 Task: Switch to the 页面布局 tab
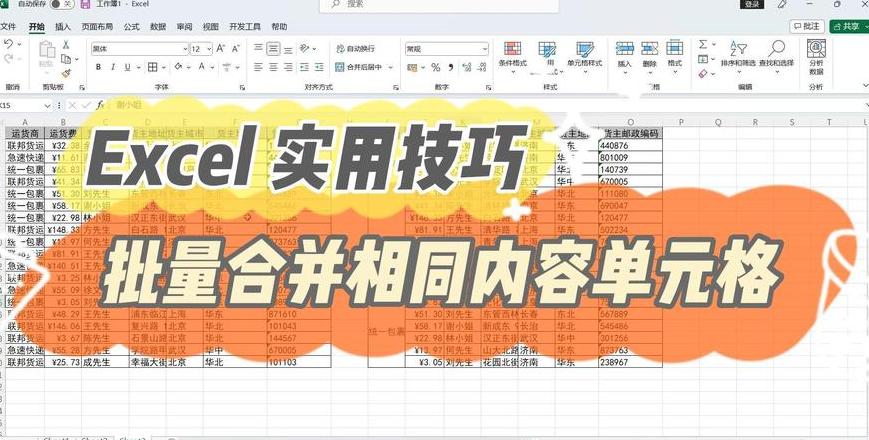coord(97,27)
